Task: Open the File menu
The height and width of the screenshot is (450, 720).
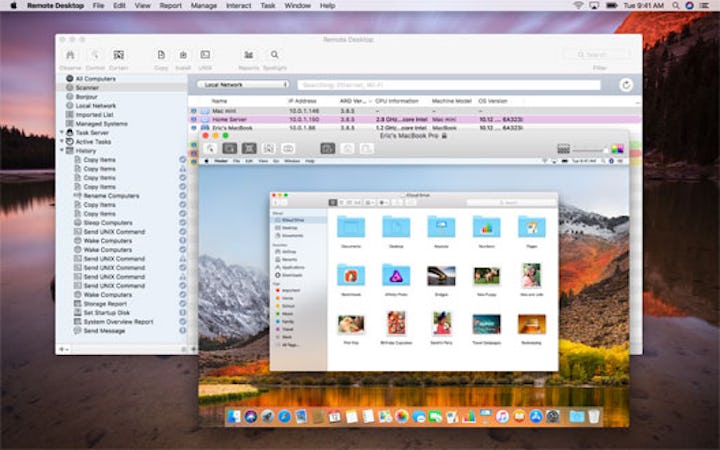Action: point(98,6)
